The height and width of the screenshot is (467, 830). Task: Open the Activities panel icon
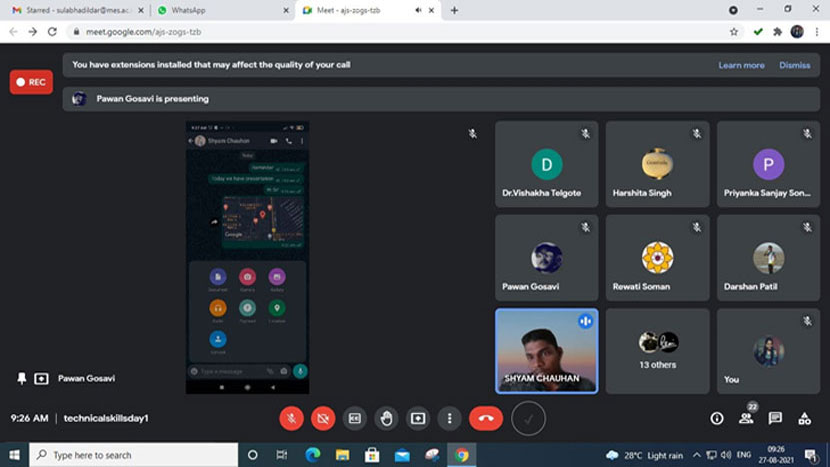coord(804,418)
